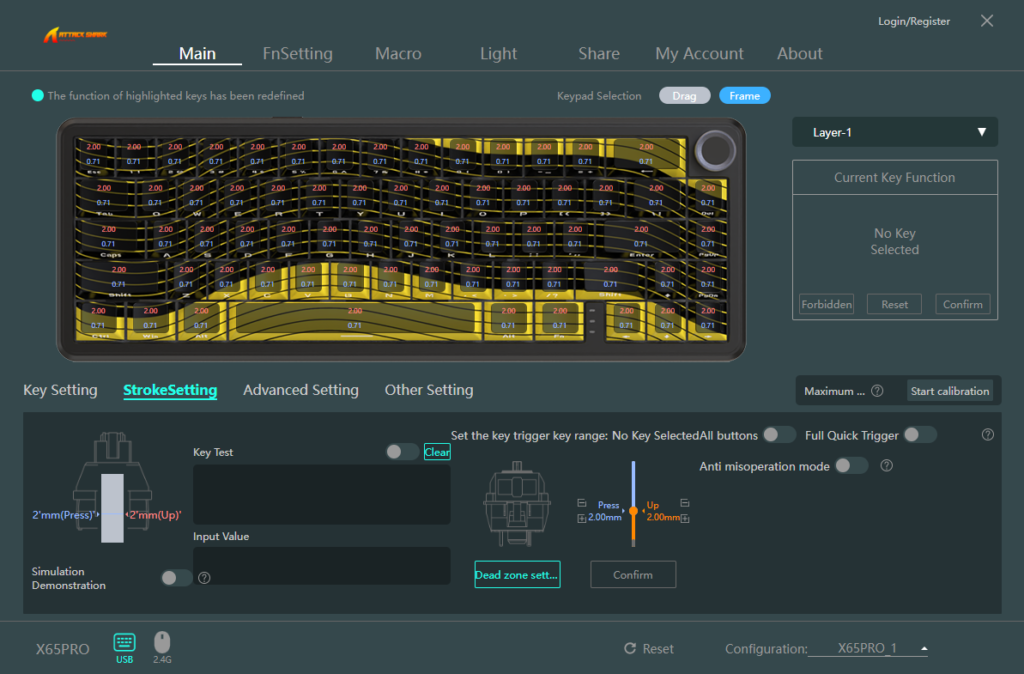The height and width of the screenshot is (674, 1024).
Task: Open Dead zone settings button
Action: 517,575
